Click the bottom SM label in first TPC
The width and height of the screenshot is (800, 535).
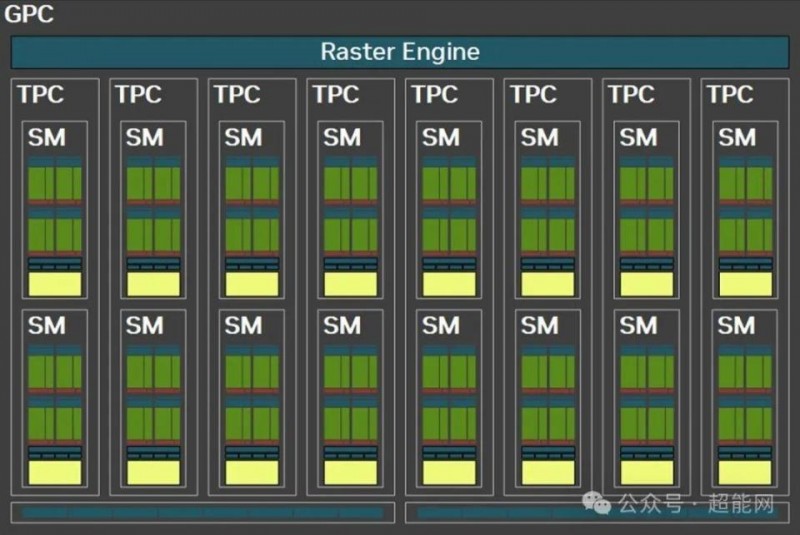click(46, 325)
